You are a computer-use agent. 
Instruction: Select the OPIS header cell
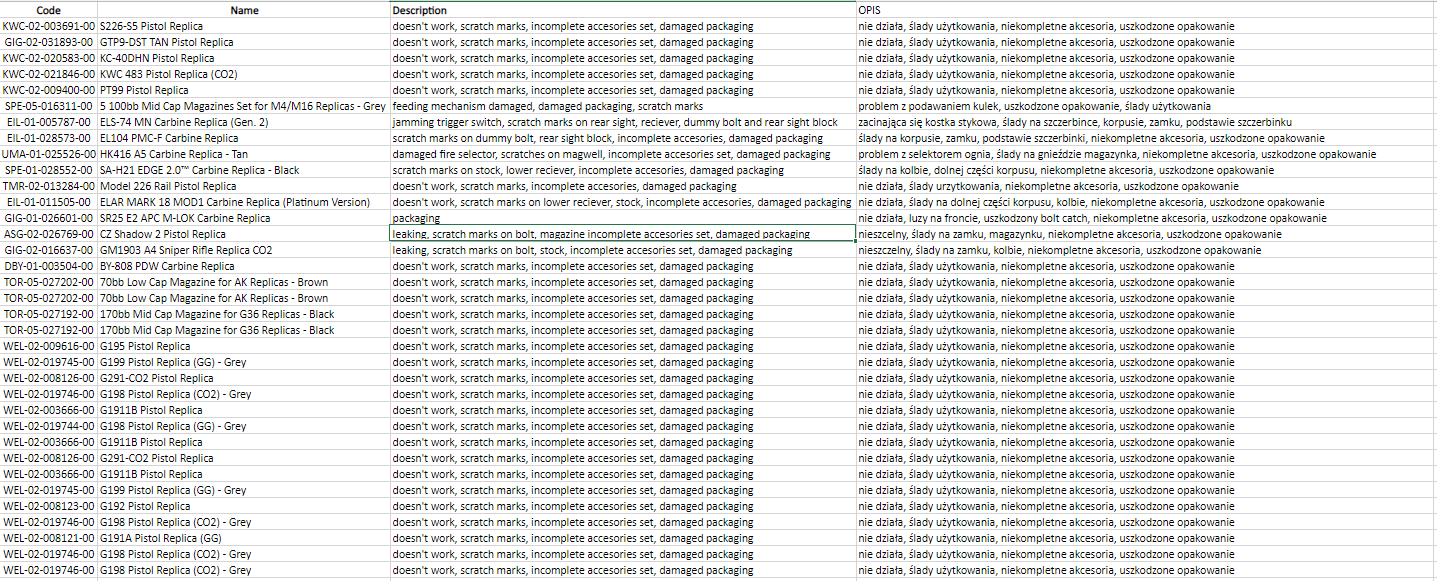tap(1145, 10)
